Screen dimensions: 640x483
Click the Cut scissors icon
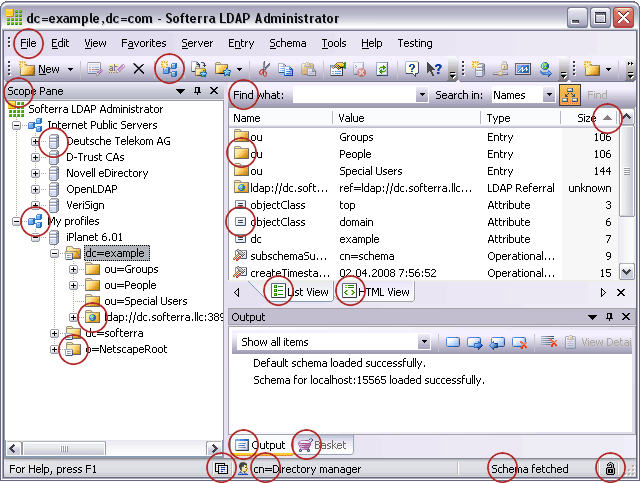coord(264,69)
